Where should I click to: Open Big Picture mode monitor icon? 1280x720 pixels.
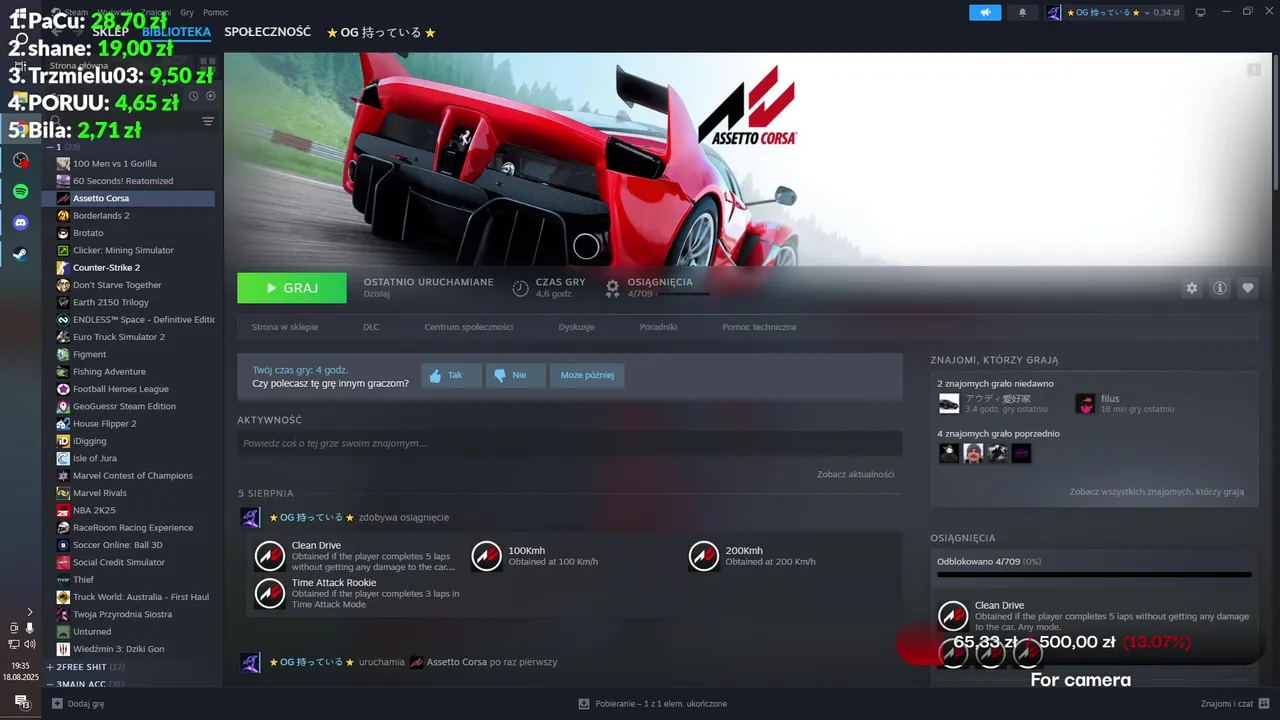click(1201, 12)
